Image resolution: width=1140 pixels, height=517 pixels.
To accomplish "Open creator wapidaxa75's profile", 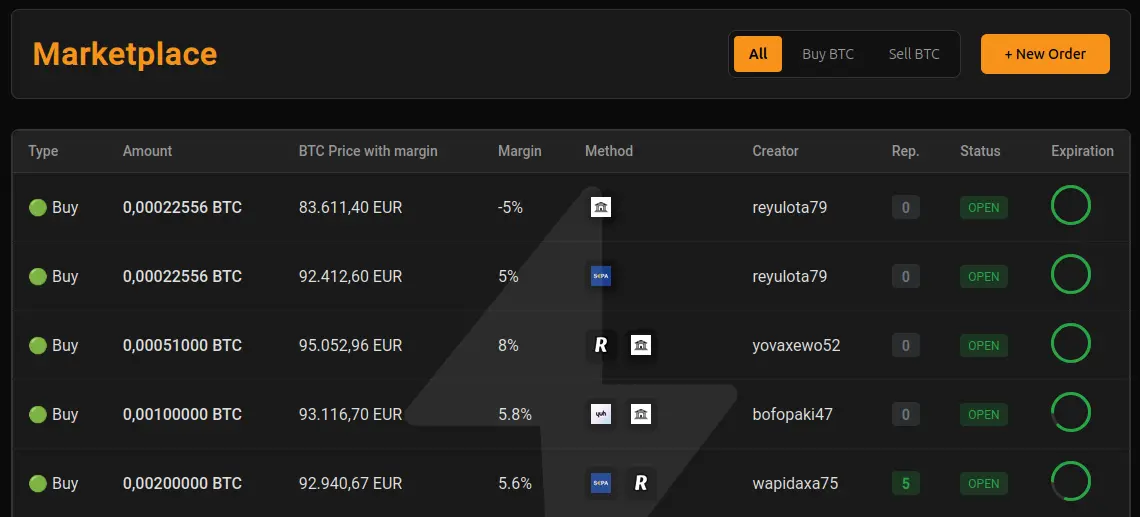I will click(795, 483).
